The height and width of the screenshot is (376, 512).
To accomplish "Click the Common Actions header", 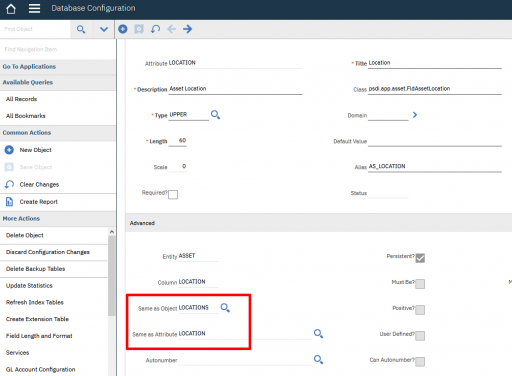I will (58, 133).
